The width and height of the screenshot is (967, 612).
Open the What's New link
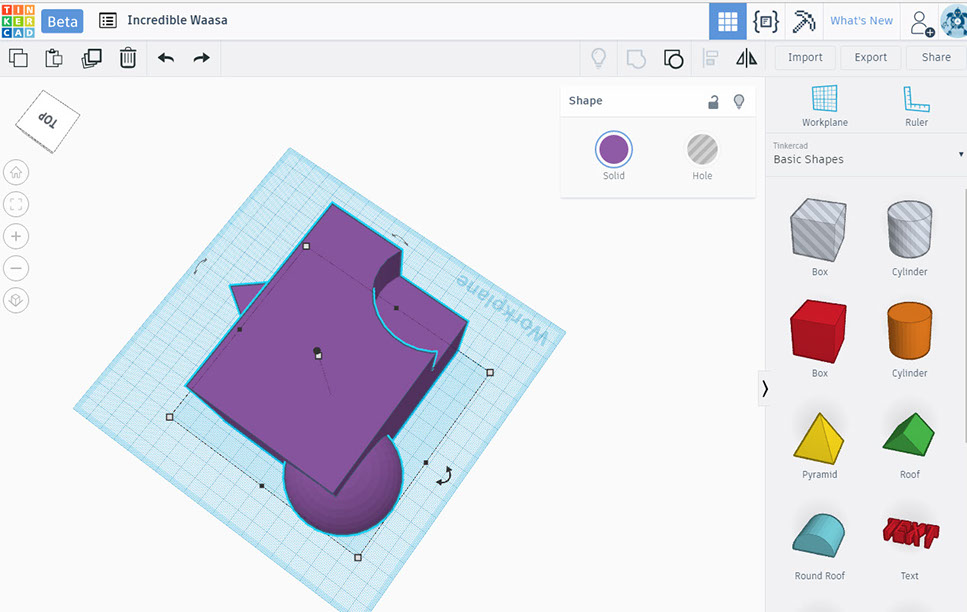[x=861, y=20]
